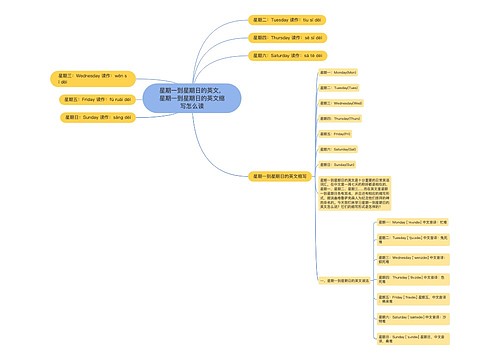Viewport: 500px width, 360px height.
Task: Select the Wednesday(Wed) abbreviation node
Action: [341, 103]
